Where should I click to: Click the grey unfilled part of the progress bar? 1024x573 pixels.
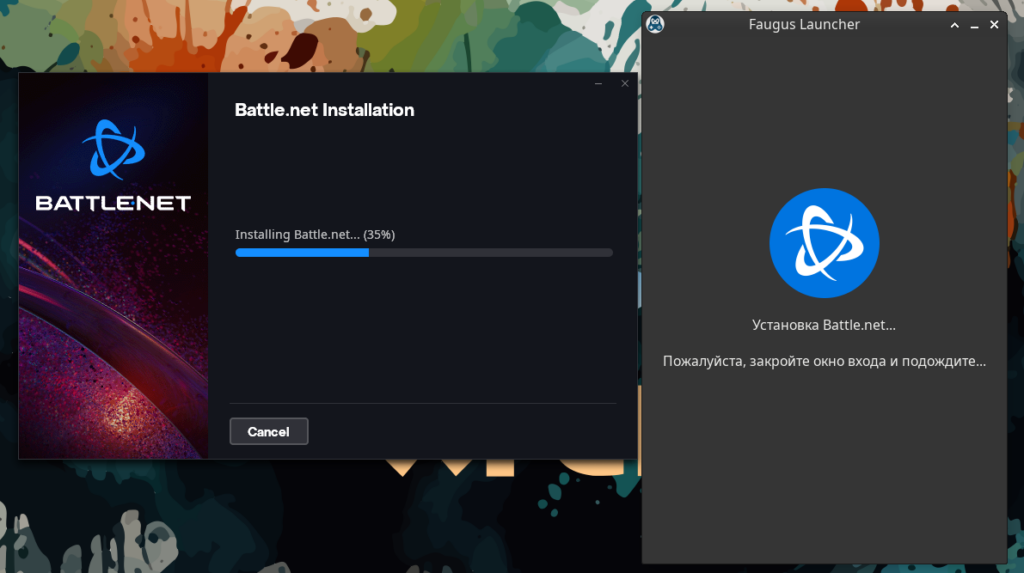click(x=490, y=253)
